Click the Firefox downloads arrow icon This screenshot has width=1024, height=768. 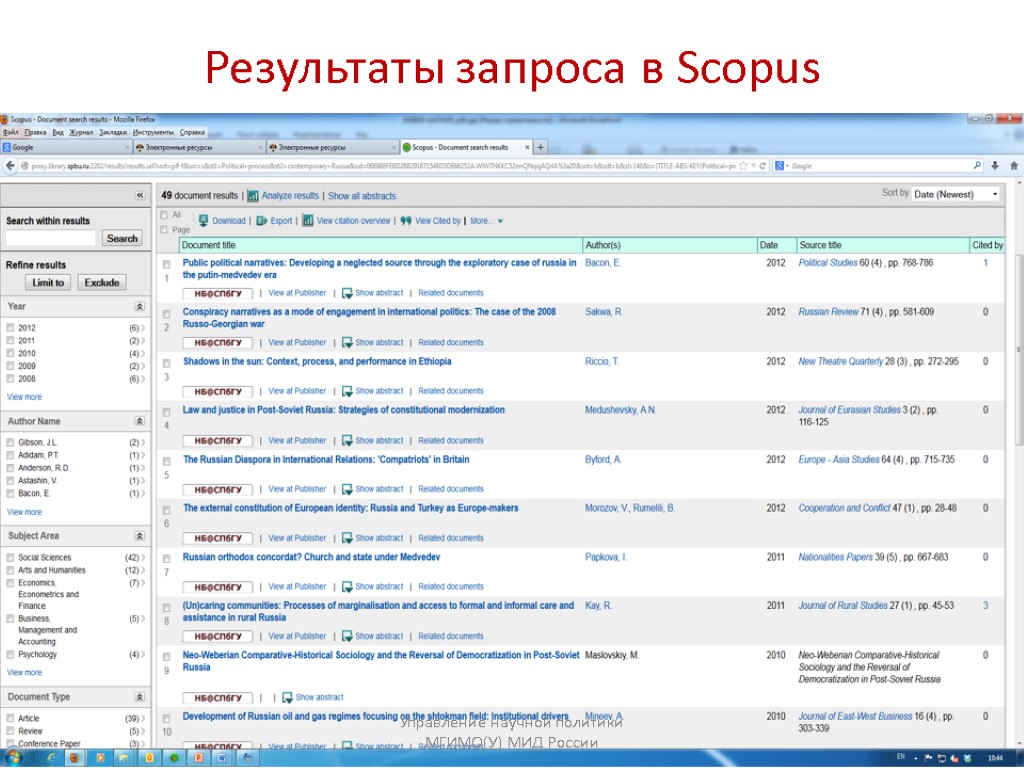coord(995,166)
